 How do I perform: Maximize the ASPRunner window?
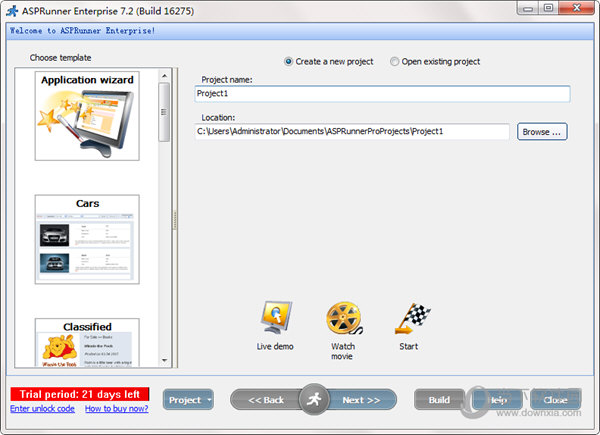[x=548, y=8]
